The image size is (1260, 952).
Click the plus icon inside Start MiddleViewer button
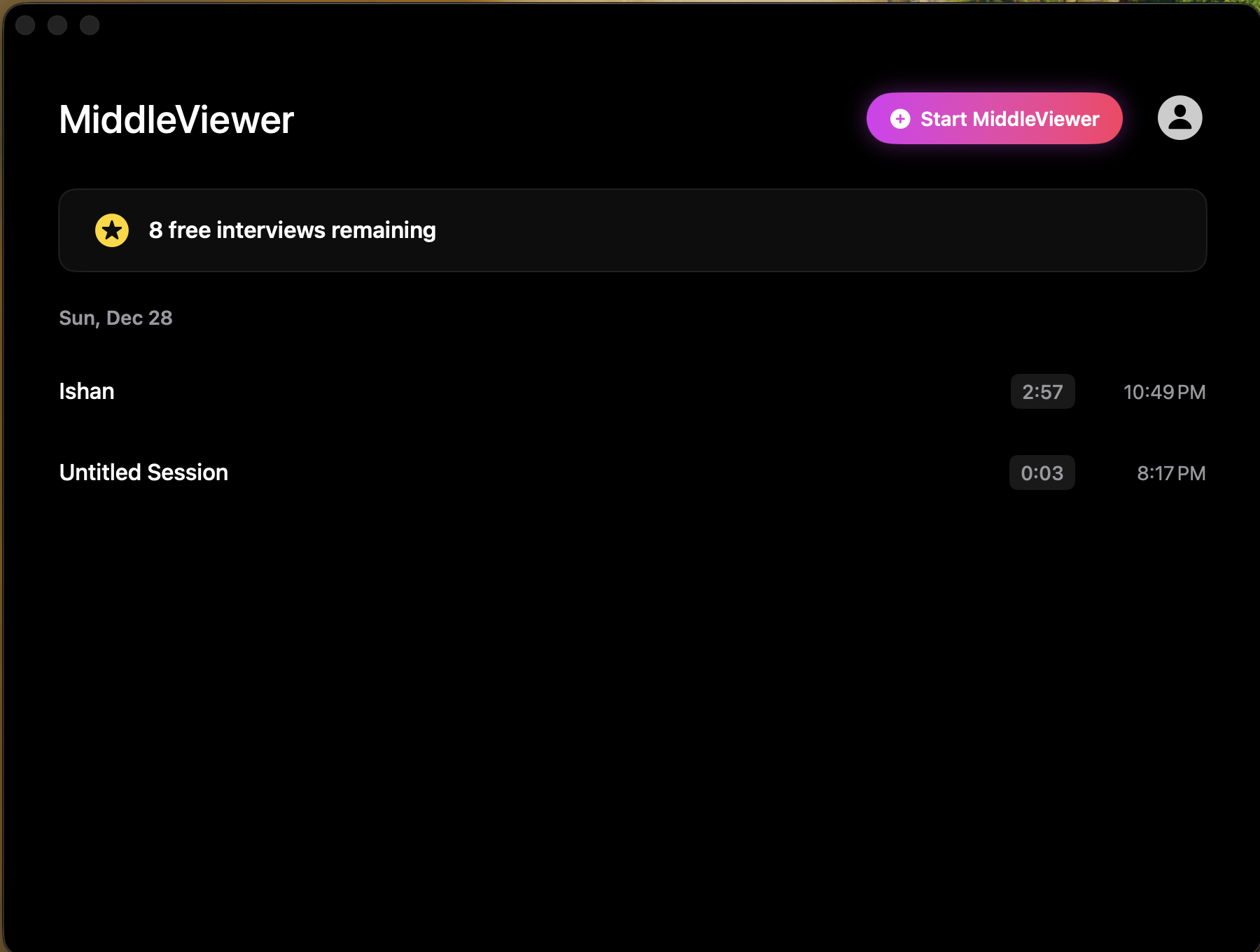coord(899,118)
